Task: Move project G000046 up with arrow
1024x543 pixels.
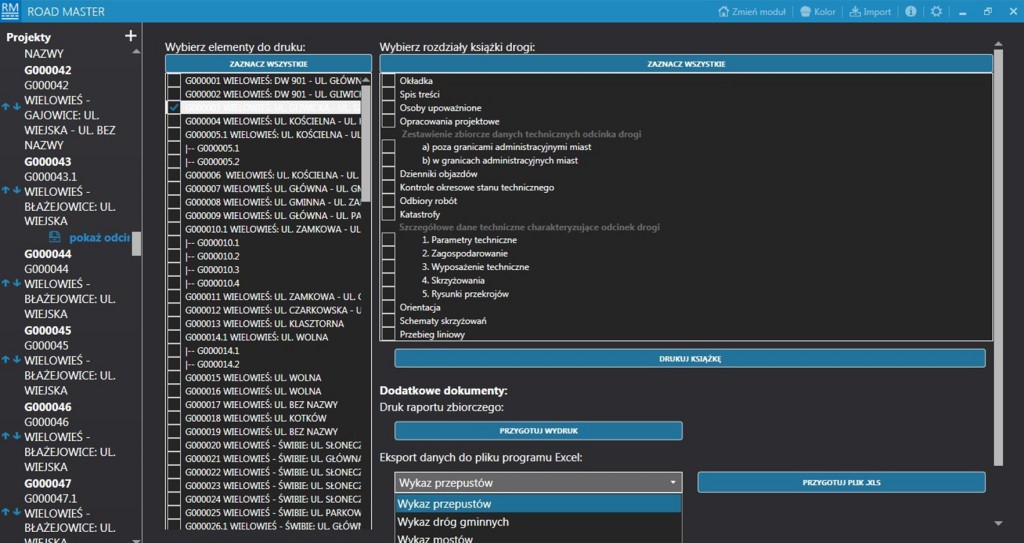Action: point(6,436)
